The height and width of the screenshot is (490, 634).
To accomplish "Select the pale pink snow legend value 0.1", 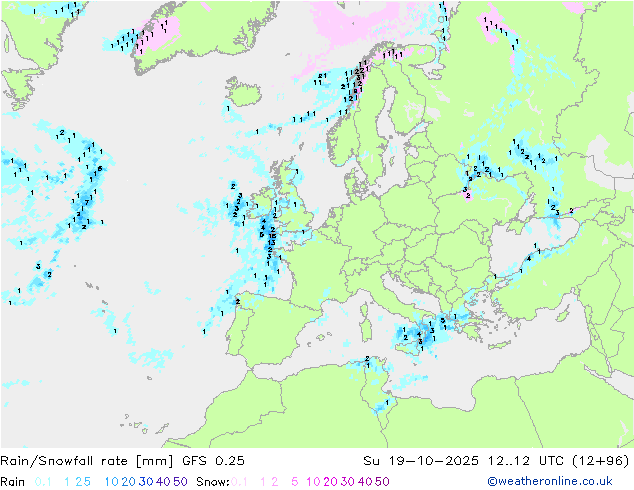I will point(239,482).
